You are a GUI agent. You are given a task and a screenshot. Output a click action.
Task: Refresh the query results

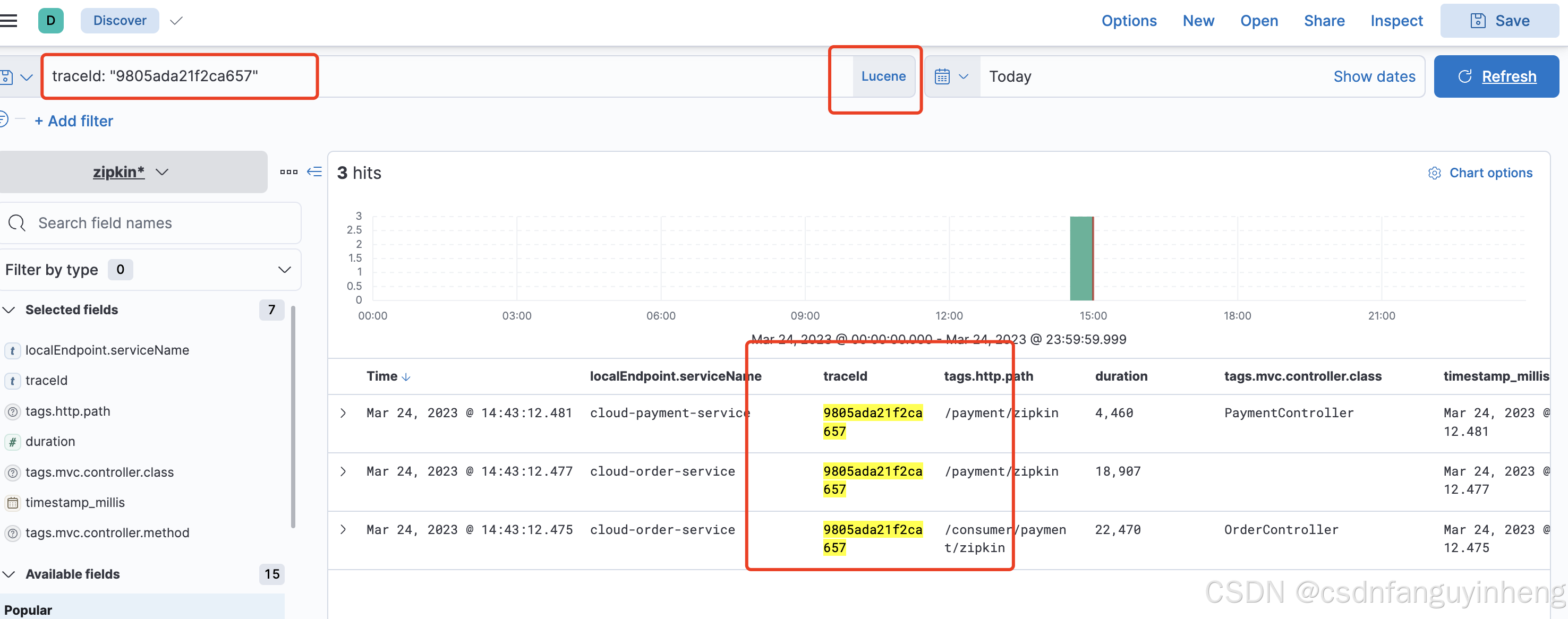pyautogui.click(x=1496, y=76)
